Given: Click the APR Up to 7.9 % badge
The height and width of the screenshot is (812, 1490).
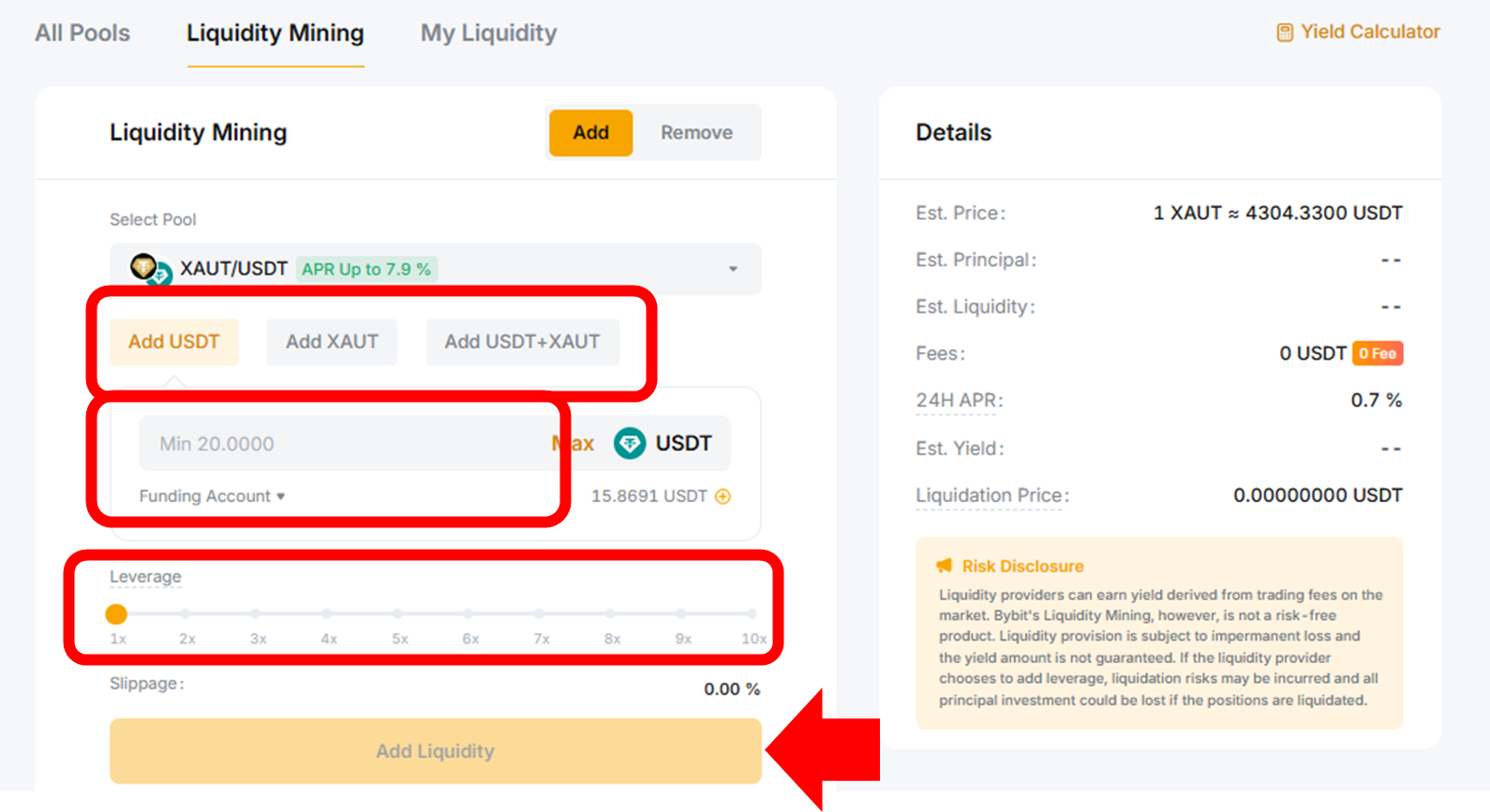Looking at the screenshot, I should (x=366, y=269).
